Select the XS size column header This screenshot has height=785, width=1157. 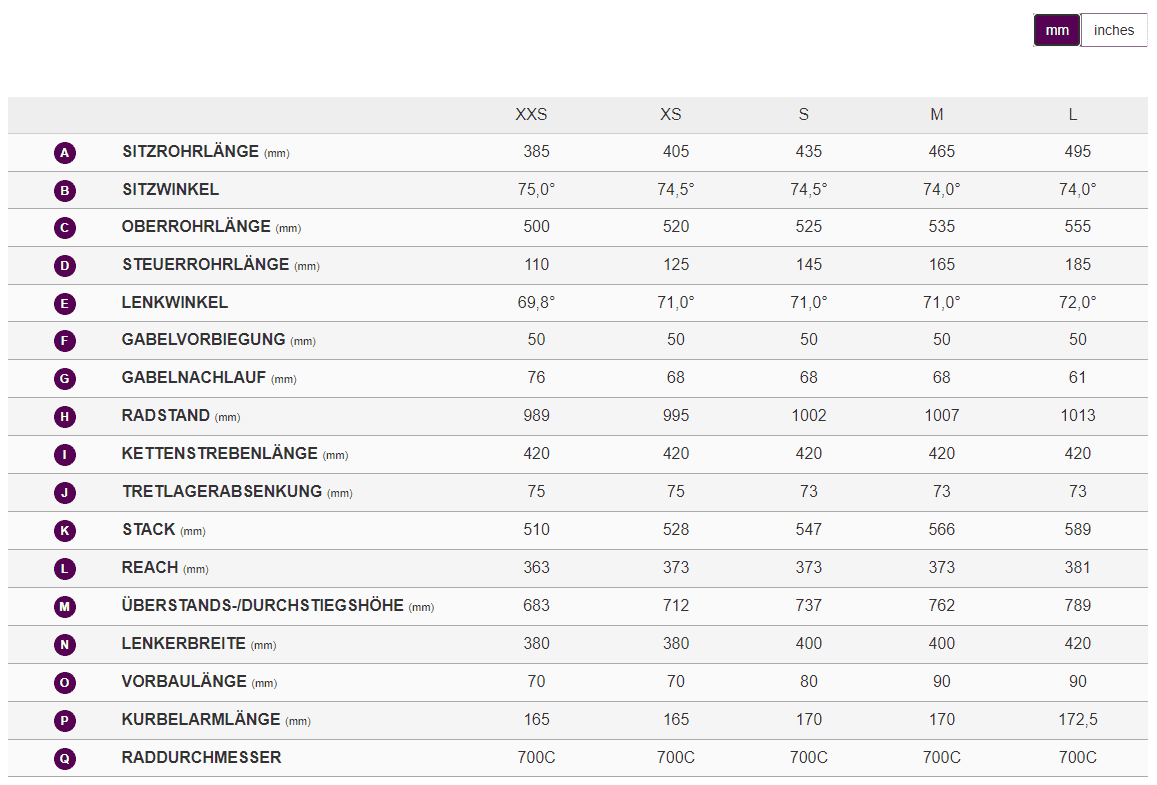tap(671, 114)
